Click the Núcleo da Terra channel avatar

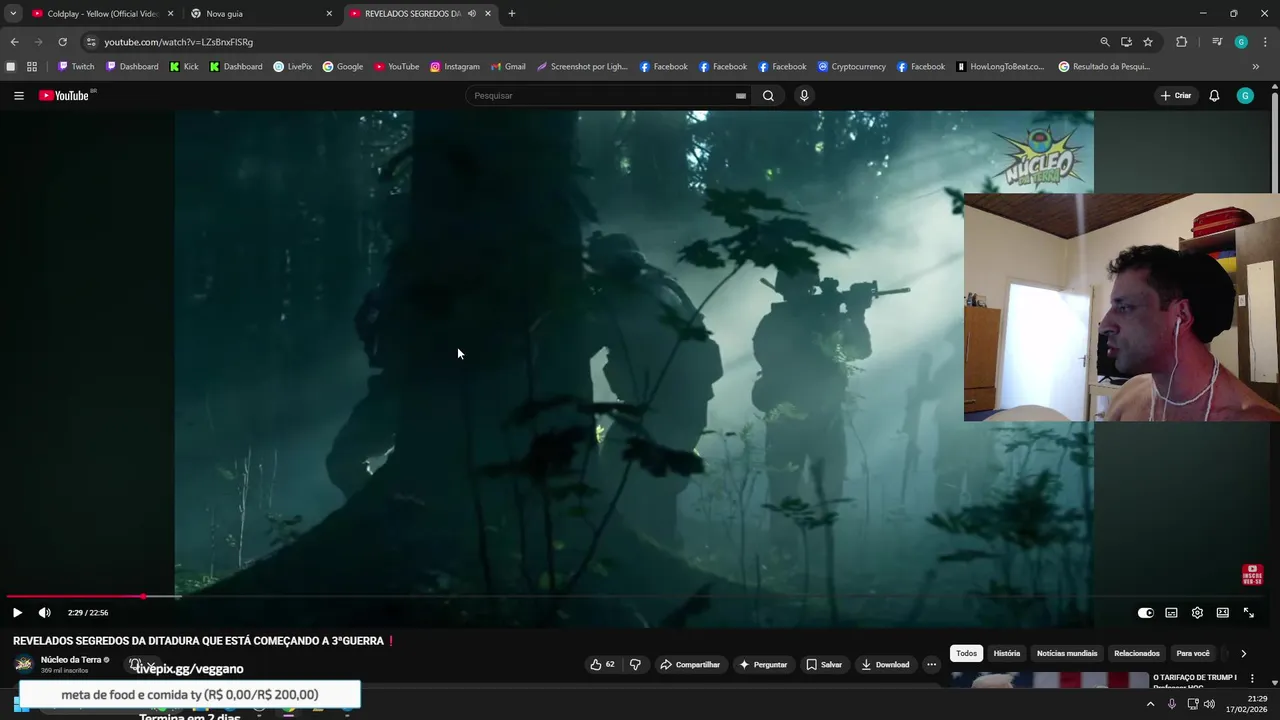[23, 664]
